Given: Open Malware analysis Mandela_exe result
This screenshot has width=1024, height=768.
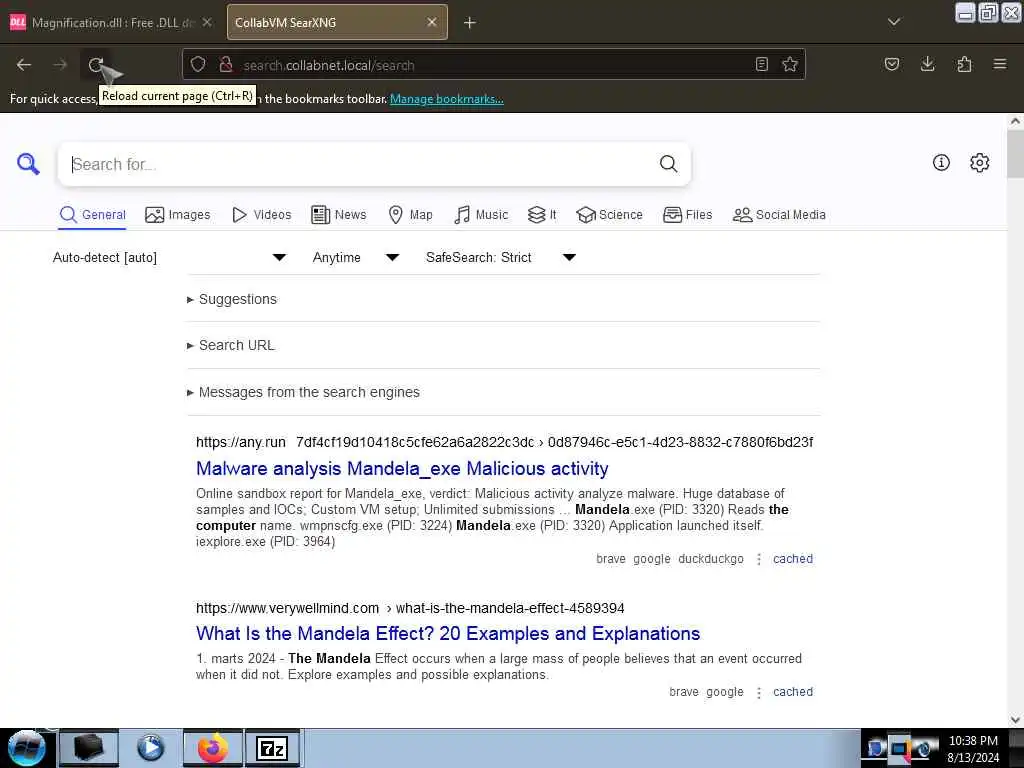Looking at the screenshot, I should pyautogui.click(x=402, y=468).
